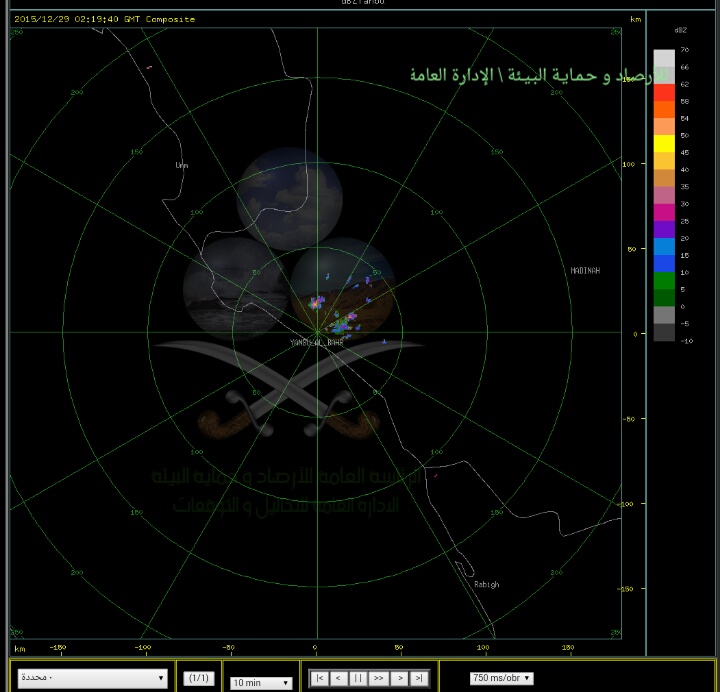Image resolution: width=720 pixels, height=692 pixels.
Task: Click the red 58 dBZ legend color
Action: coord(664,92)
